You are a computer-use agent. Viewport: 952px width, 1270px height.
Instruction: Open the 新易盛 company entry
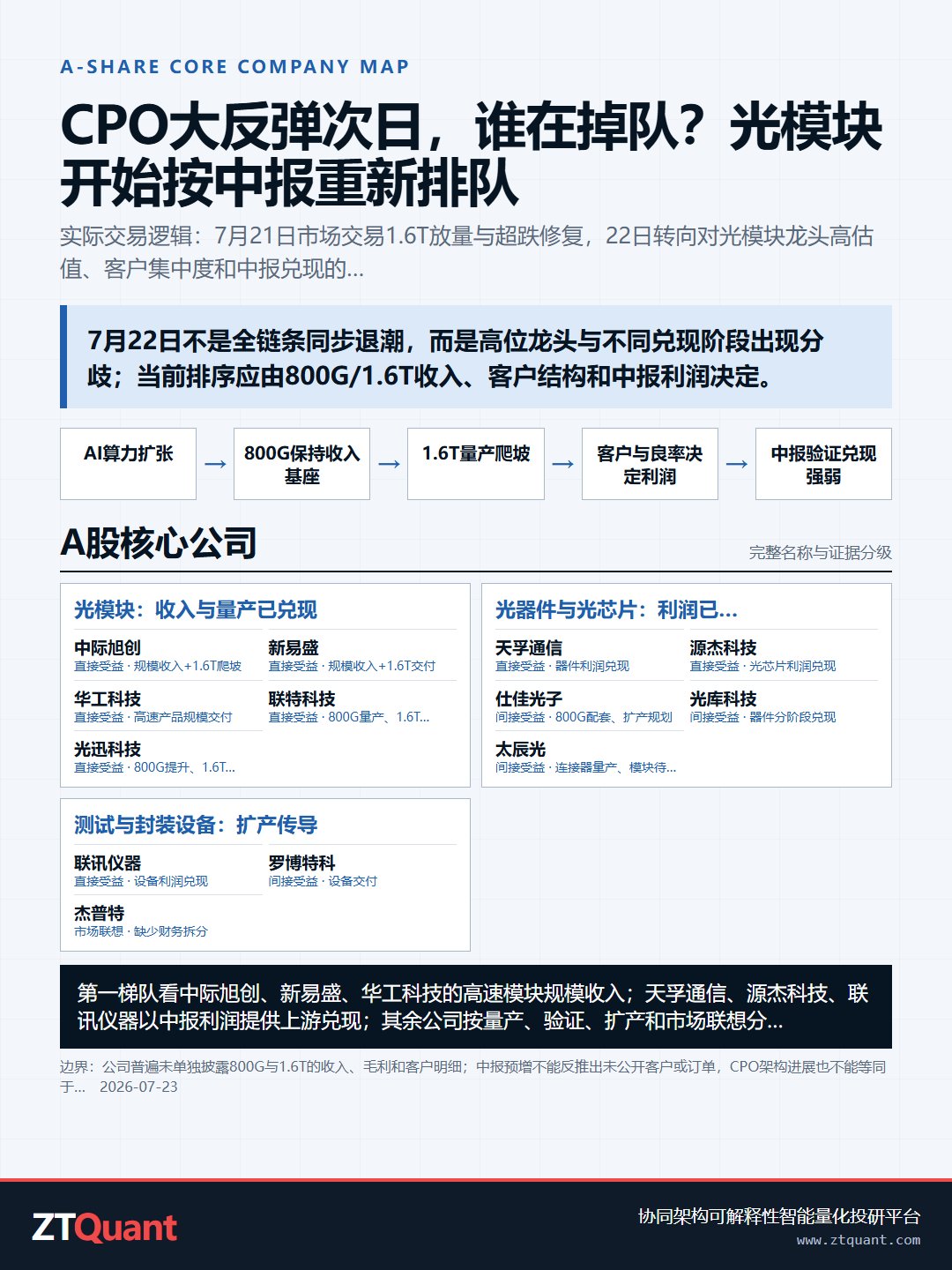point(362,655)
